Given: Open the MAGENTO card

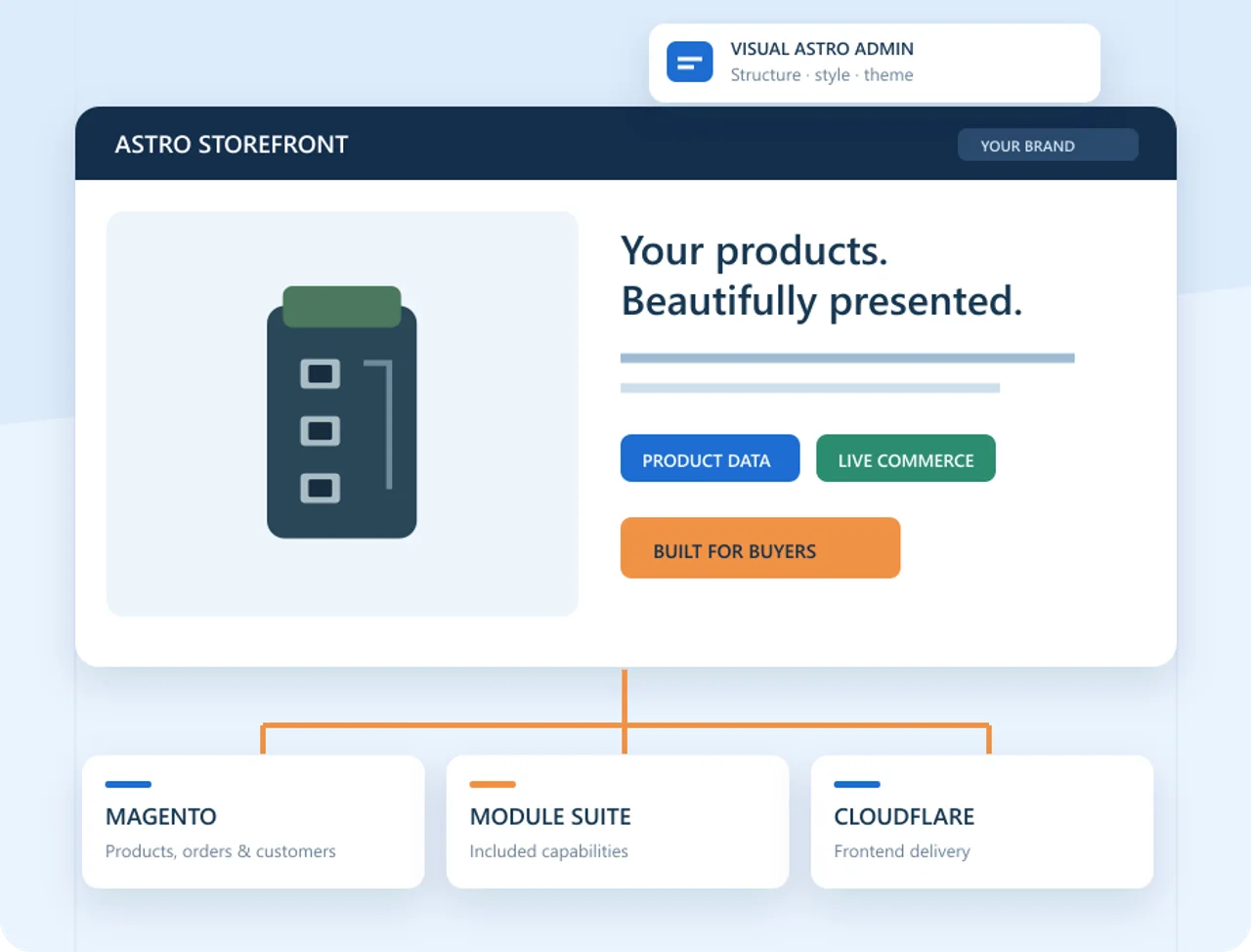Looking at the screenshot, I should (253, 822).
